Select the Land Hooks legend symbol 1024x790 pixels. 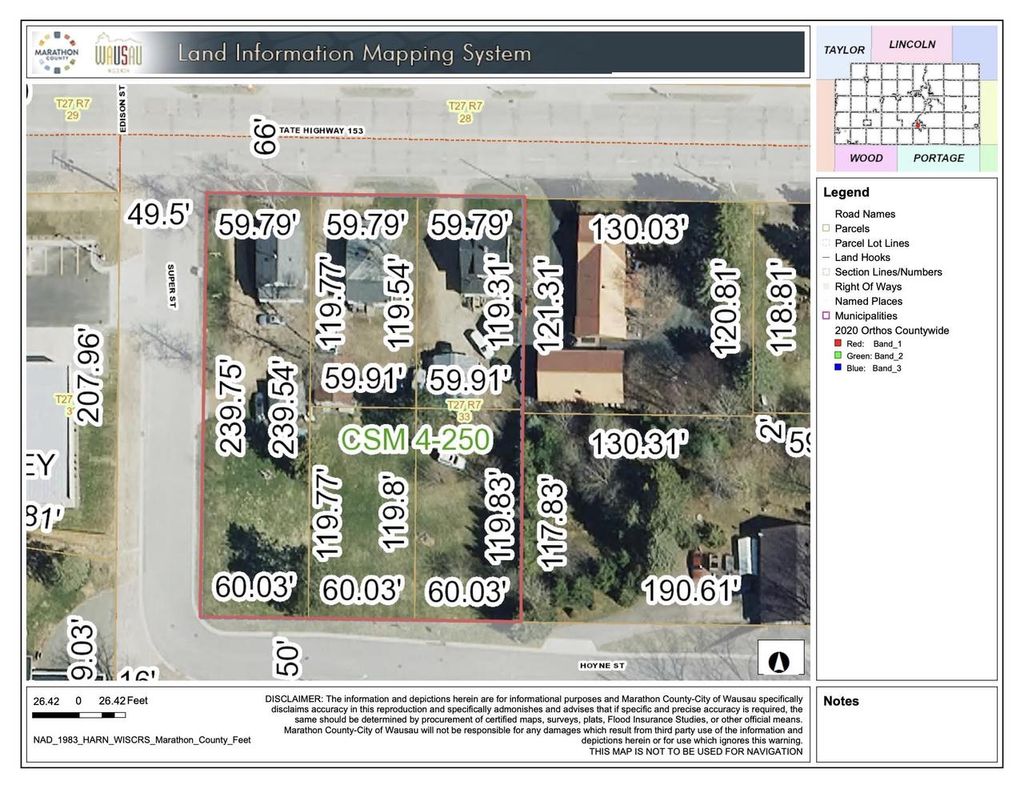pos(826,257)
